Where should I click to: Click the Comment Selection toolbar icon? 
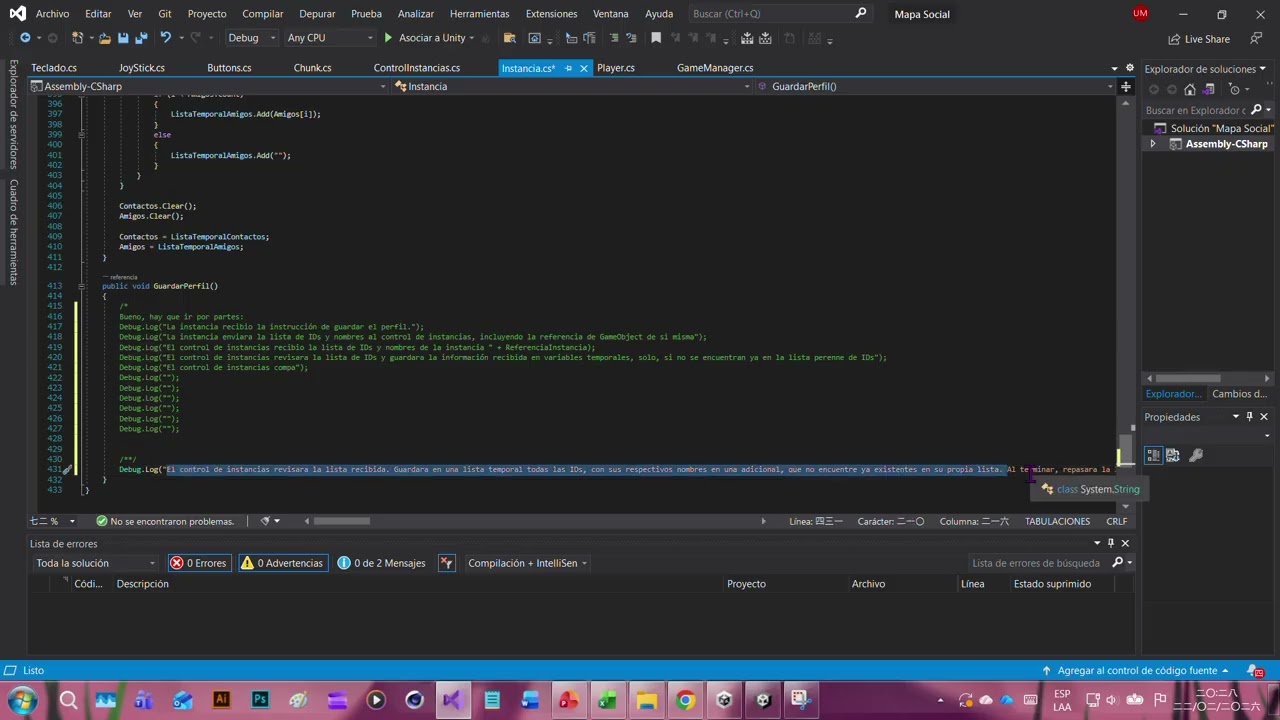click(613, 38)
